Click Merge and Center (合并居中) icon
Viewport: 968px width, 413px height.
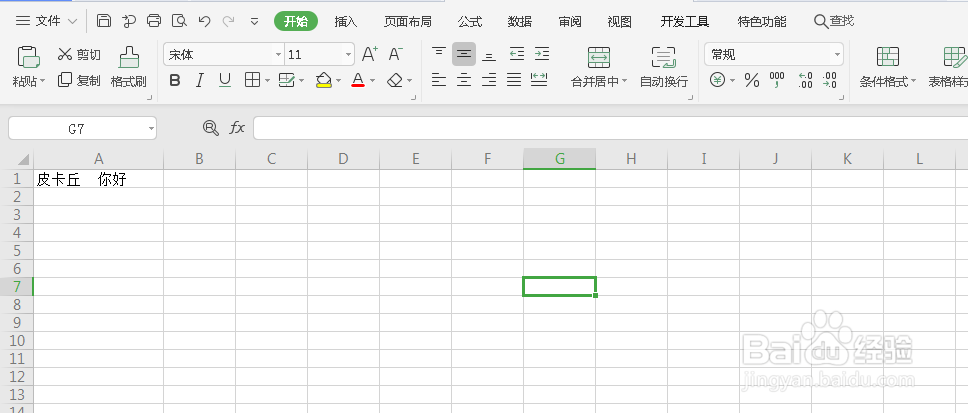pyautogui.click(x=599, y=57)
